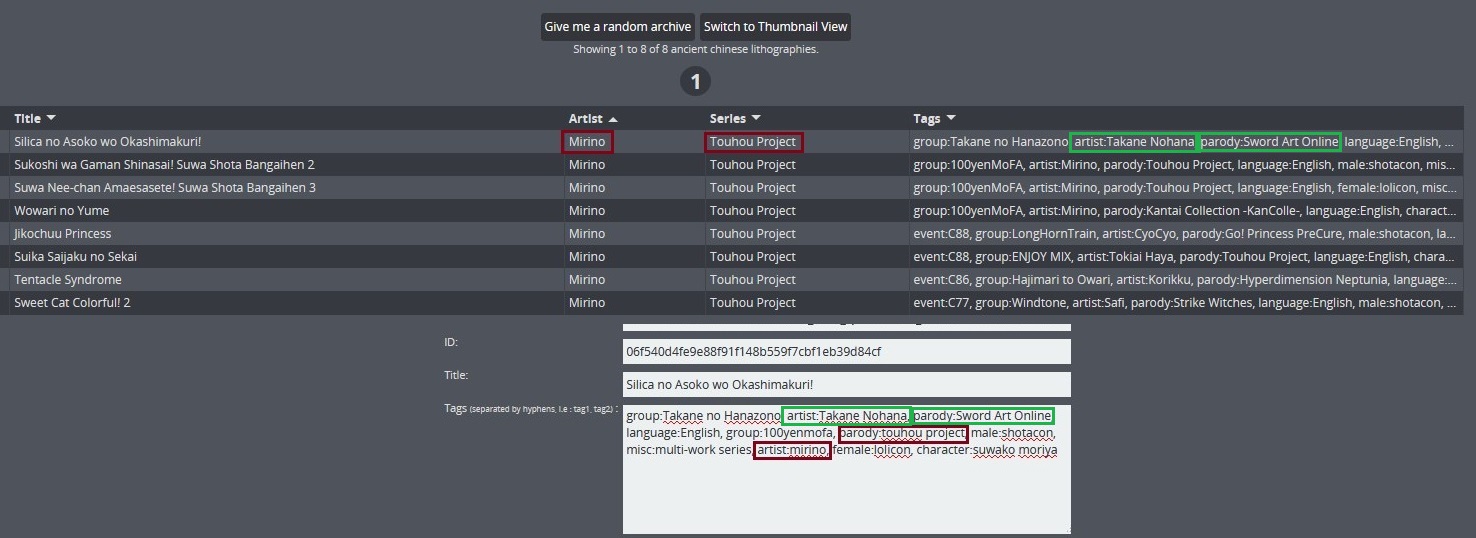Click Mirino artist cell in Silica row
The width and height of the screenshot is (1476, 538).
(x=587, y=142)
